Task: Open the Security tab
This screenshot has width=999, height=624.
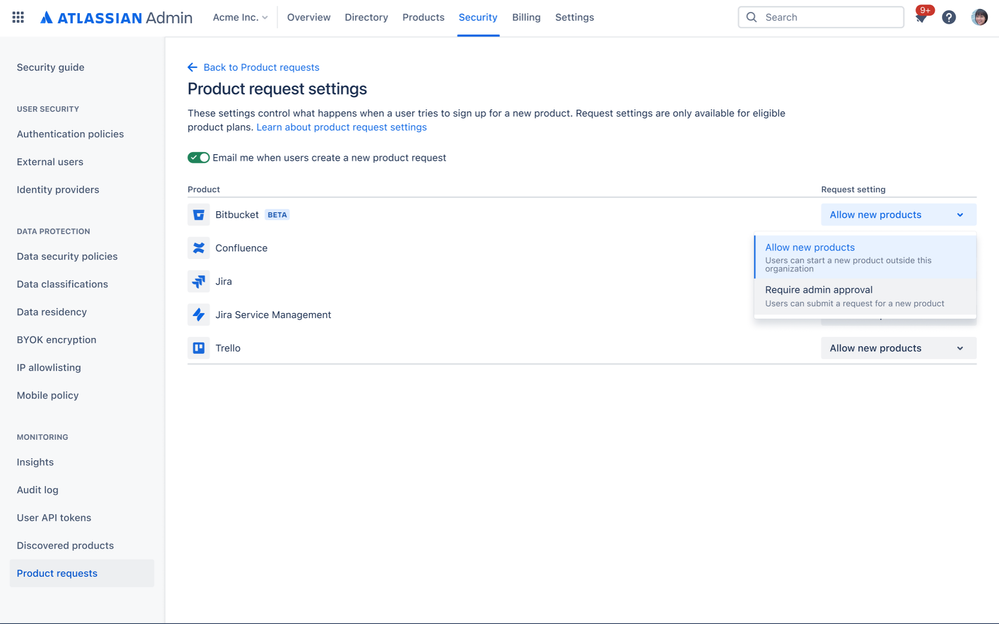Action: point(478,17)
